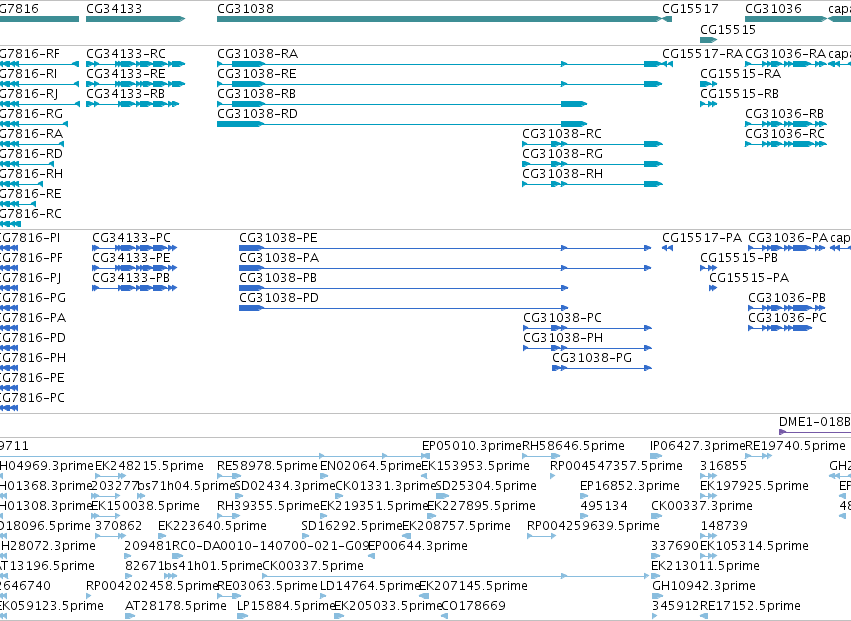Select protein CG31038-PC
851x621 pixels.
pos(587,328)
